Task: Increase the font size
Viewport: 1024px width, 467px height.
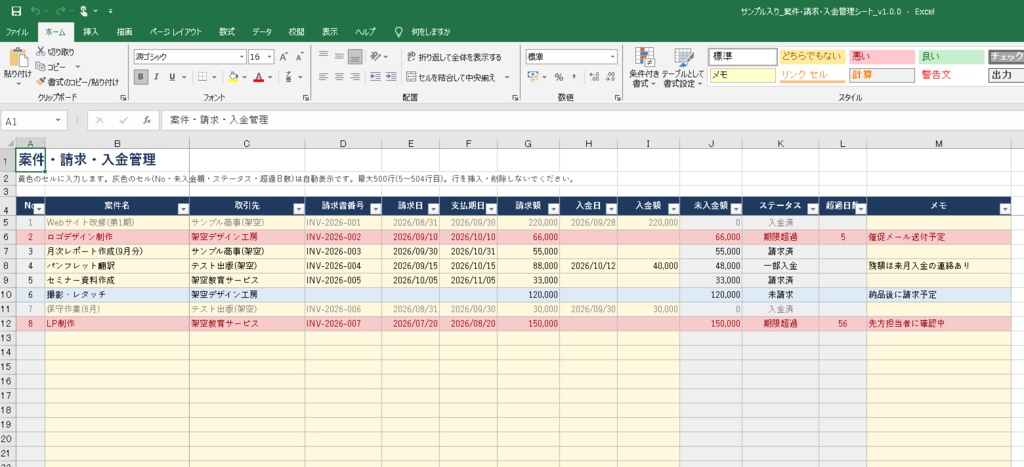Action: click(284, 57)
